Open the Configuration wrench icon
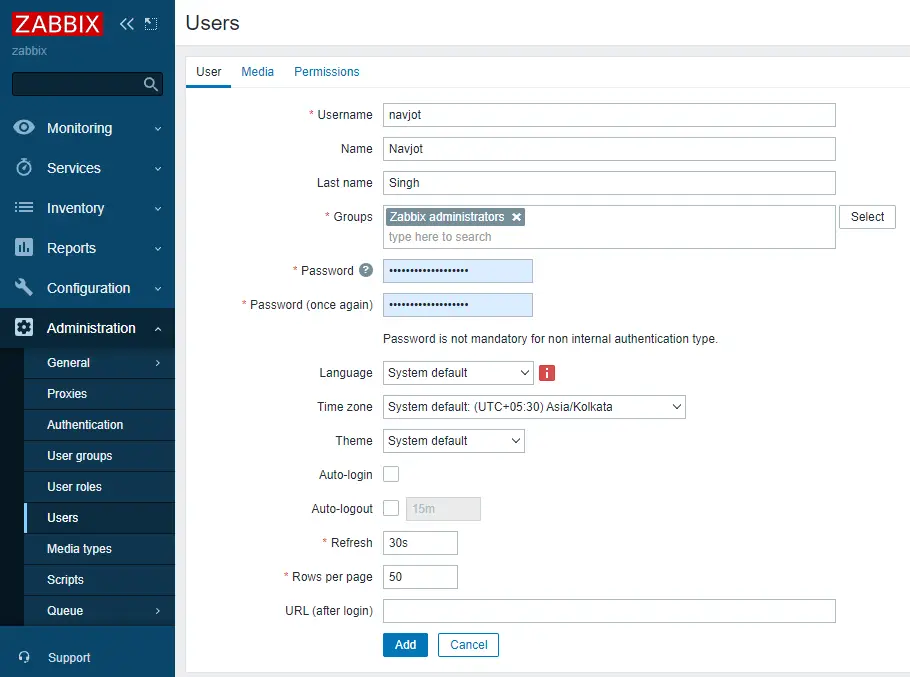This screenshot has width=910, height=677. (x=23, y=288)
